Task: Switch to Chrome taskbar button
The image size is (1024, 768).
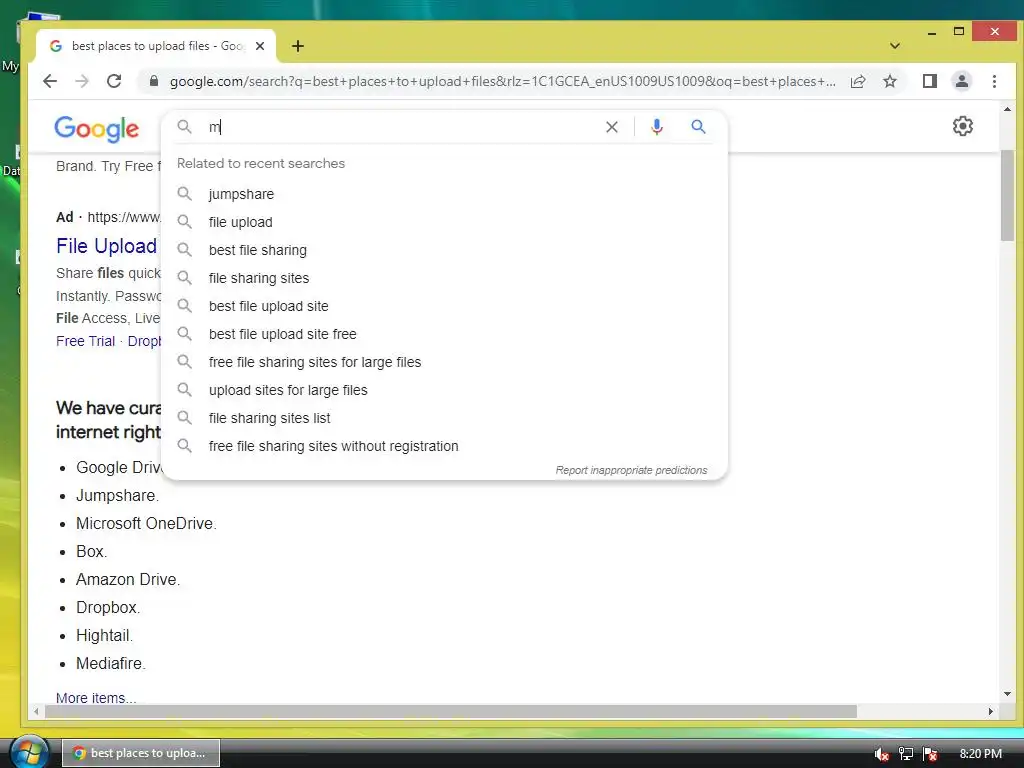Action: click(141, 753)
